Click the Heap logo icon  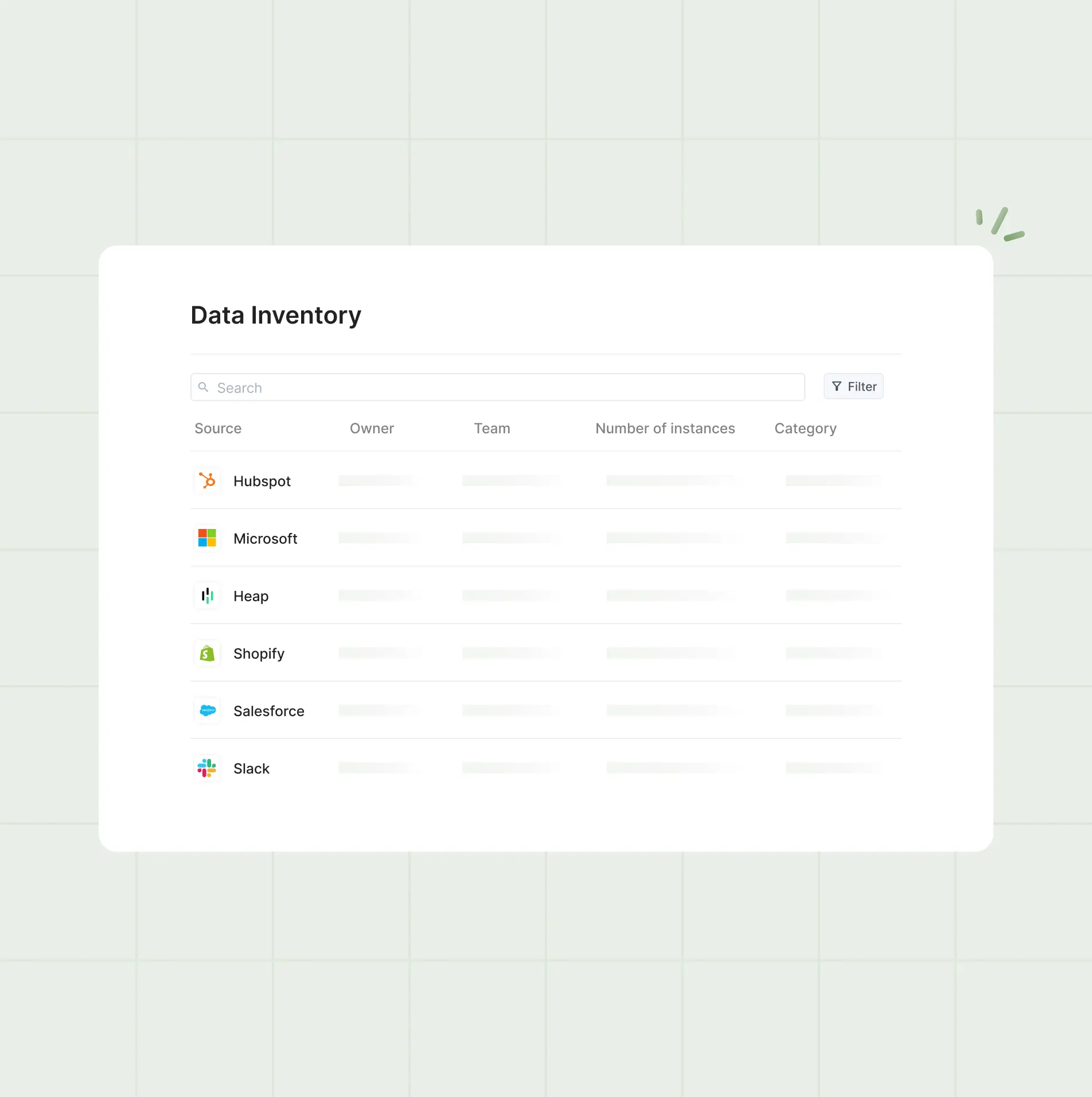click(x=207, y=596)
